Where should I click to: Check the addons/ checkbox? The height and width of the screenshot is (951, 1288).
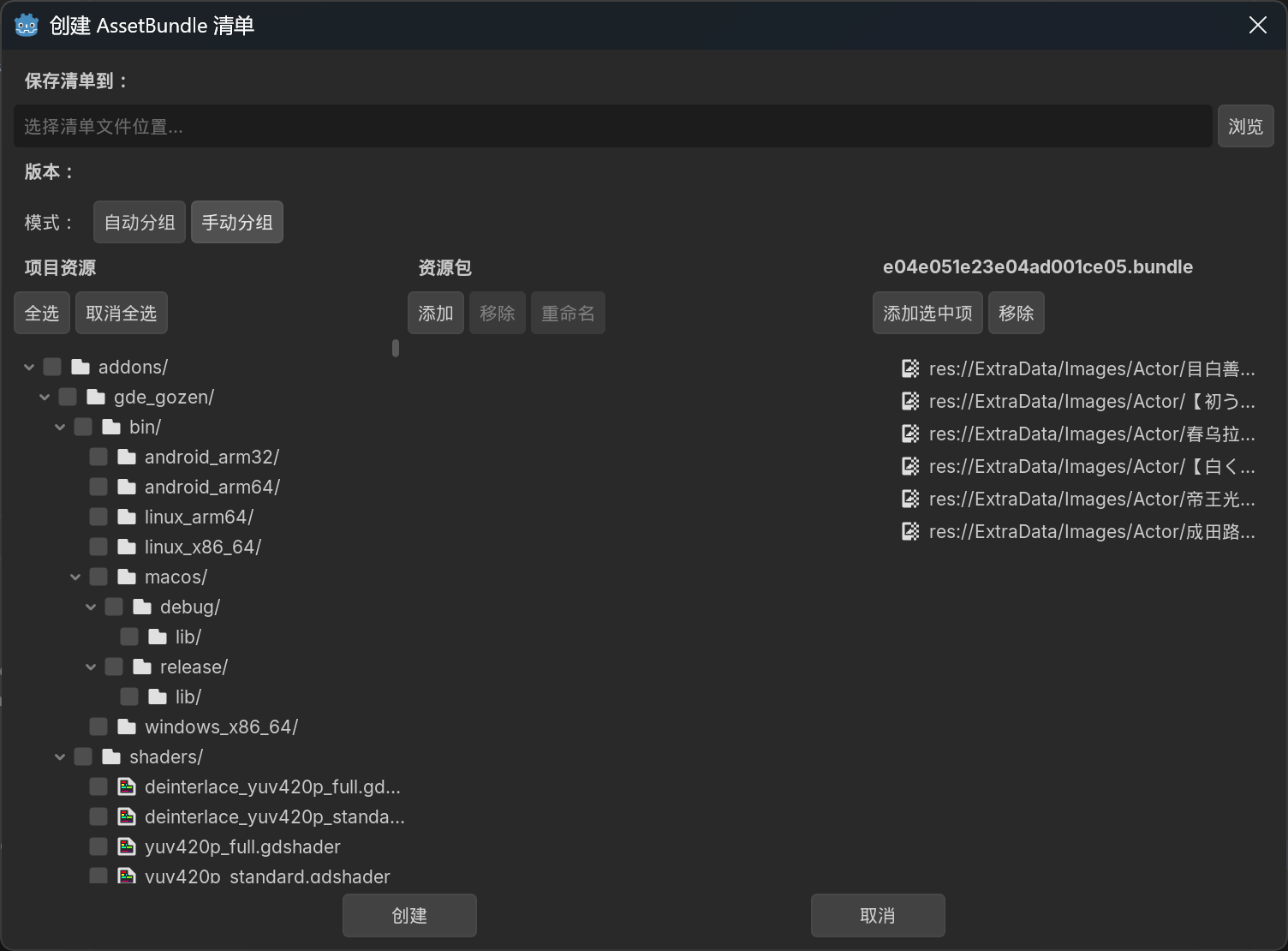(52, 368)
